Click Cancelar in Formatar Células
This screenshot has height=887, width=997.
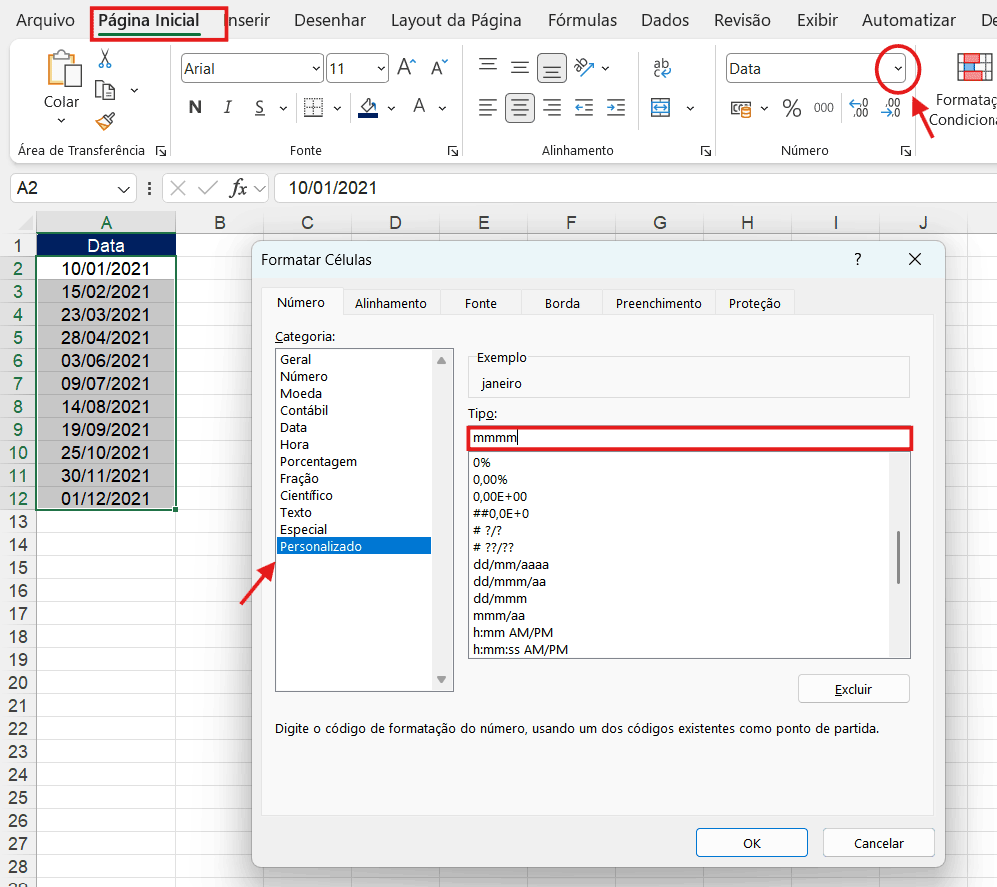878,843
